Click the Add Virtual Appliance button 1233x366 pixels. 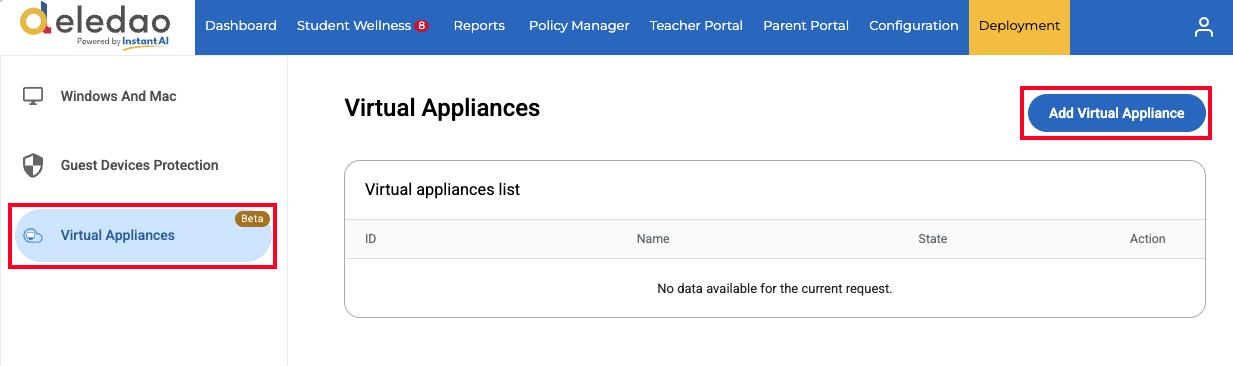(1116, 113)
